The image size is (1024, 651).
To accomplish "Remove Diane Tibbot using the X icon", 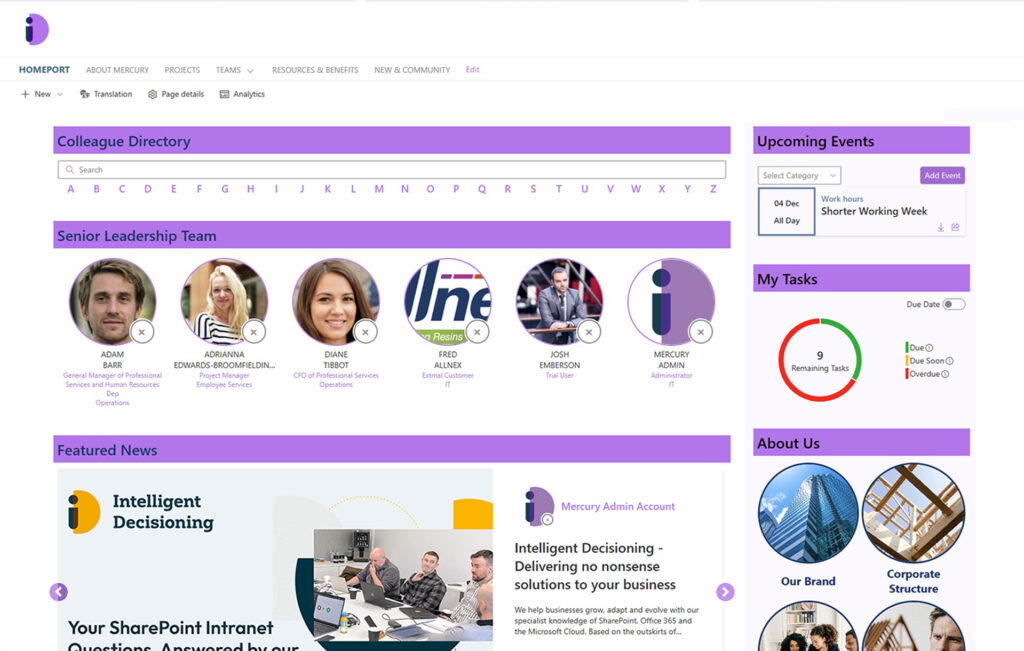I will pyautogui.click(x=365, y=332).
